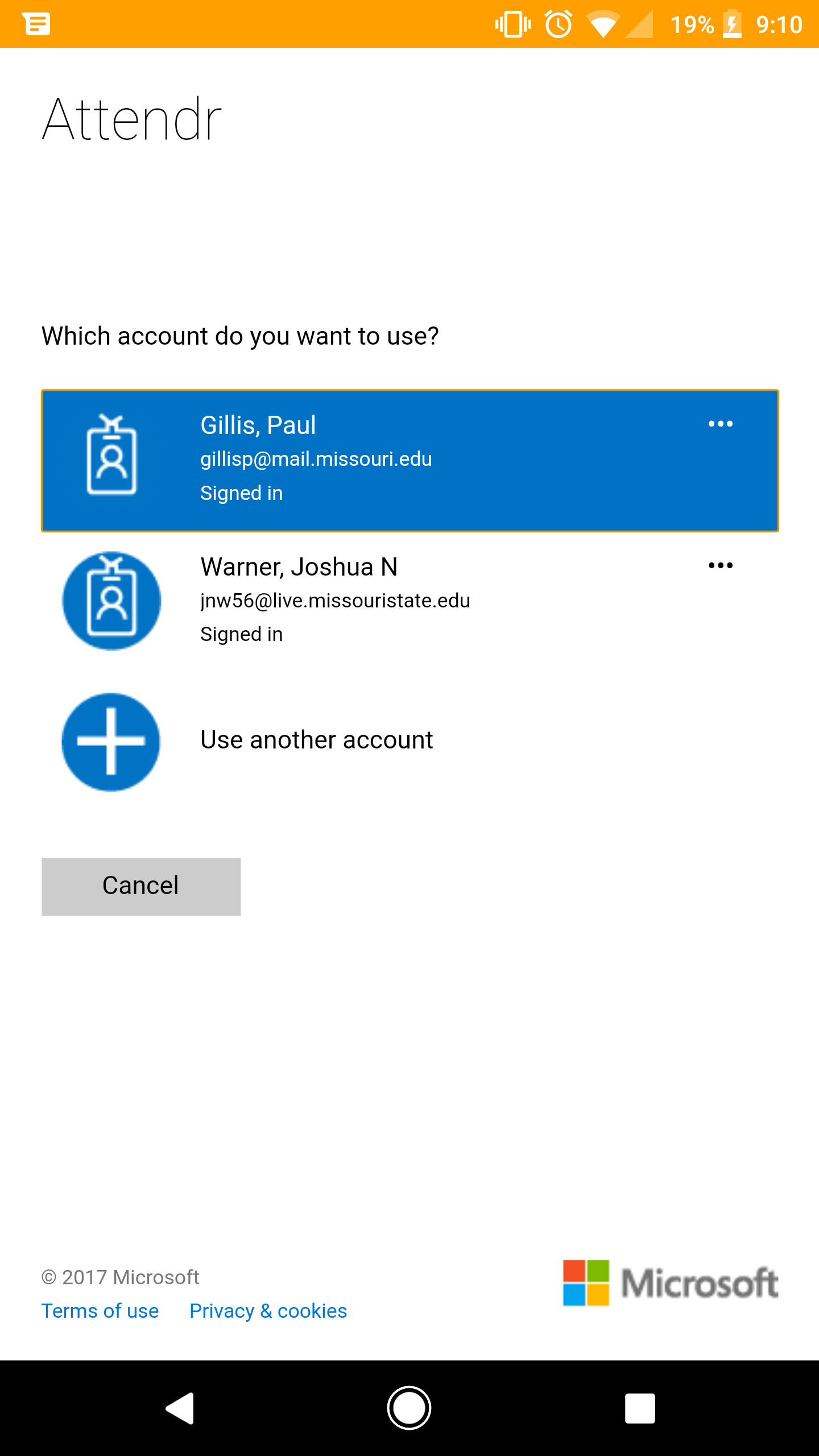Screen dimensions: 819x1456
Task: Tap the Wi-Fi signal icon in status bar
Action: (x=603, y=25)
